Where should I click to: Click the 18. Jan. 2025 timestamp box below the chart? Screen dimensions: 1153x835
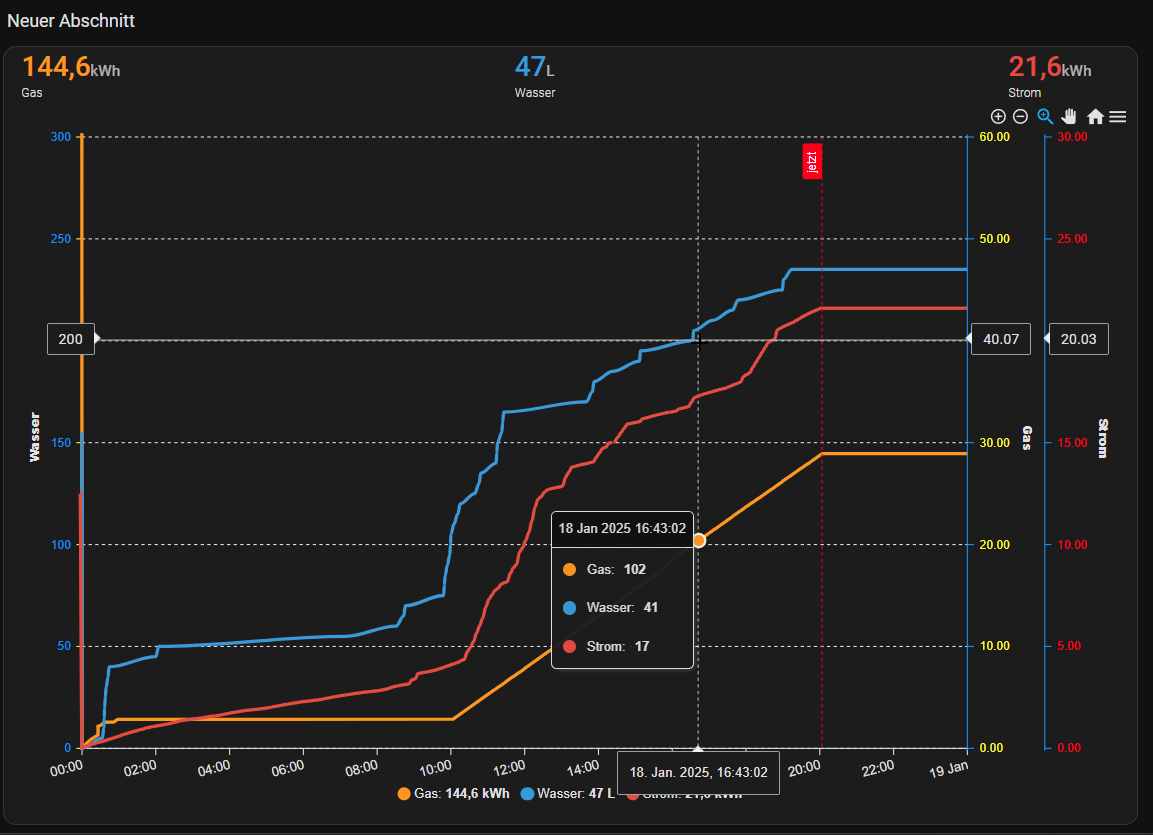click(698, 772)
